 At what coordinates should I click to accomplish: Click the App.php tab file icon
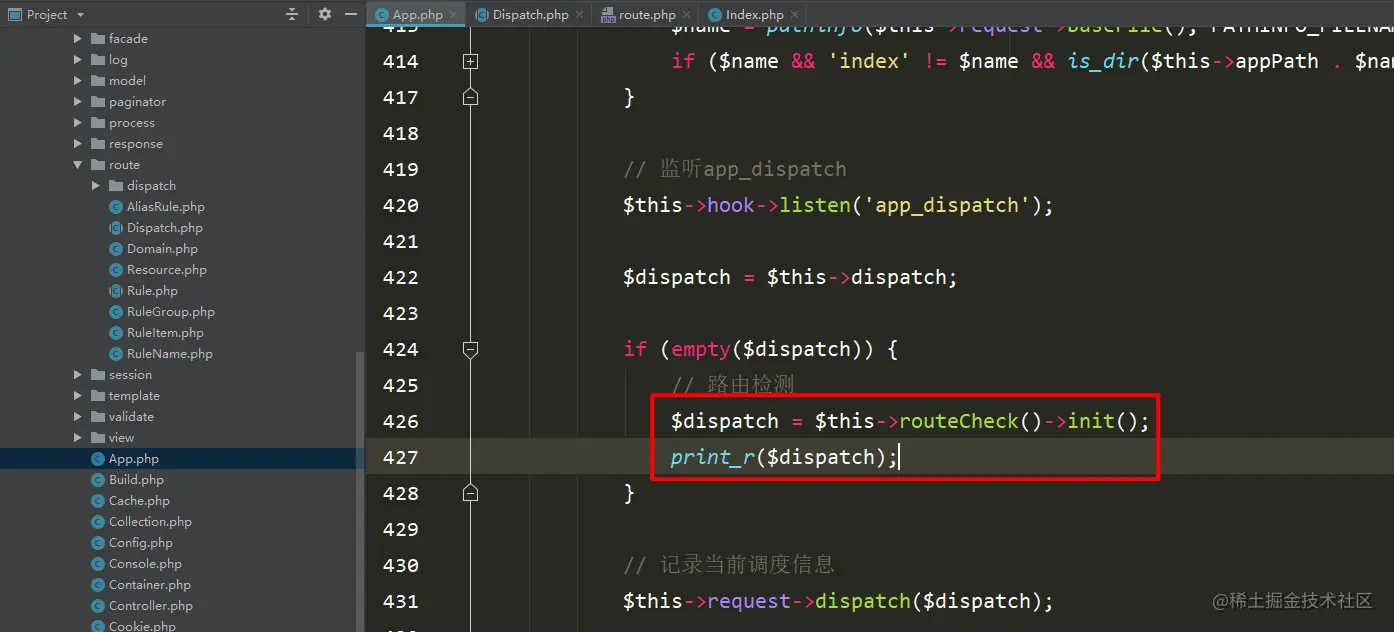point(382,15)
